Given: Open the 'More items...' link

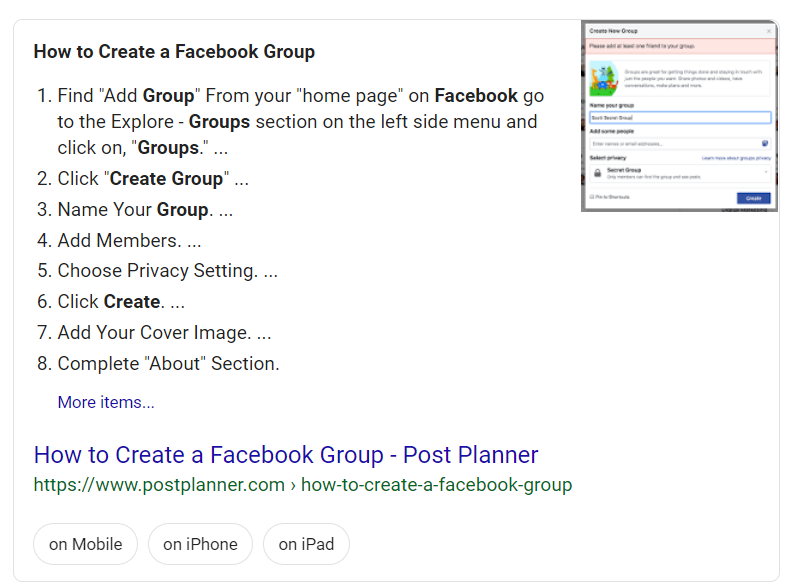Looking at the screenshot, I should 106,403.
